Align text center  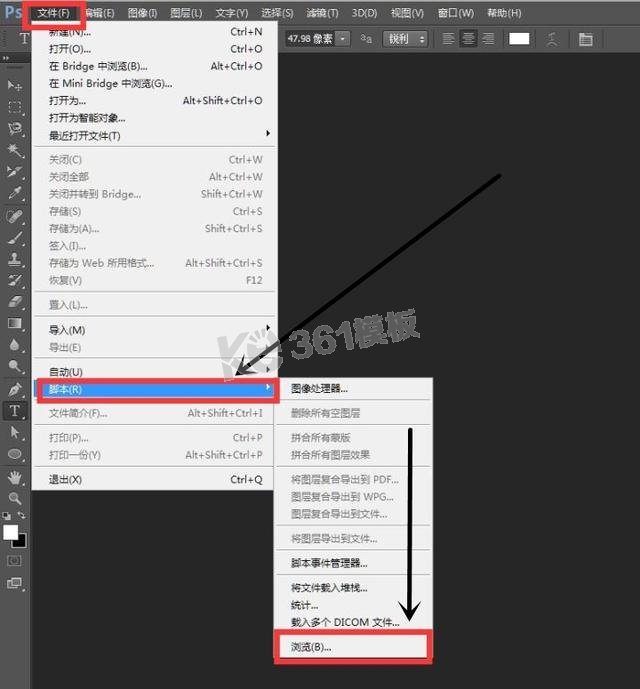point(468,39)
